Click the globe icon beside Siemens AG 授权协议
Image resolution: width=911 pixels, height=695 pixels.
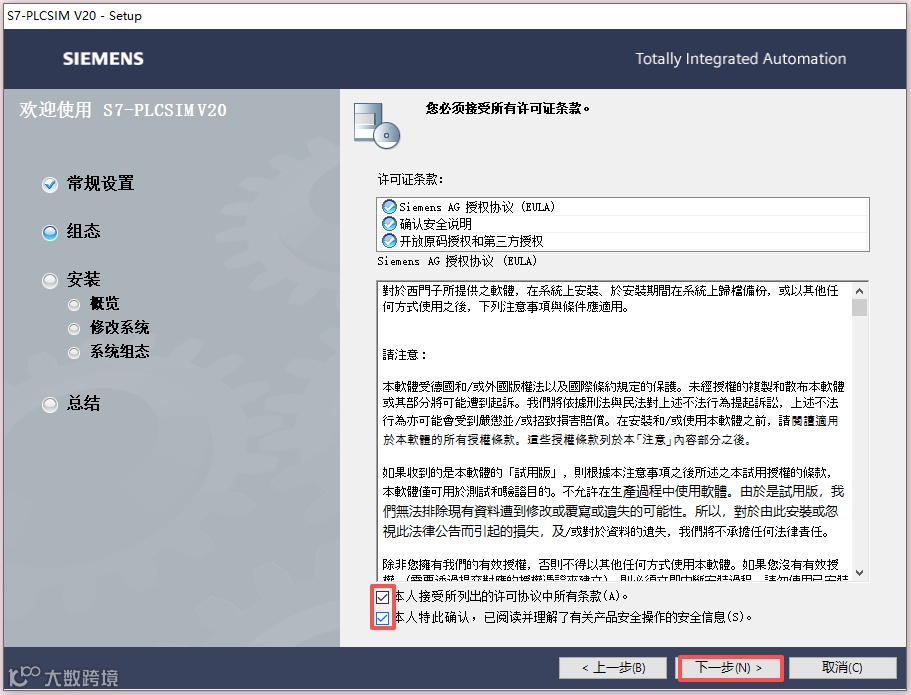pyautogui.click(x=389, y=207)
